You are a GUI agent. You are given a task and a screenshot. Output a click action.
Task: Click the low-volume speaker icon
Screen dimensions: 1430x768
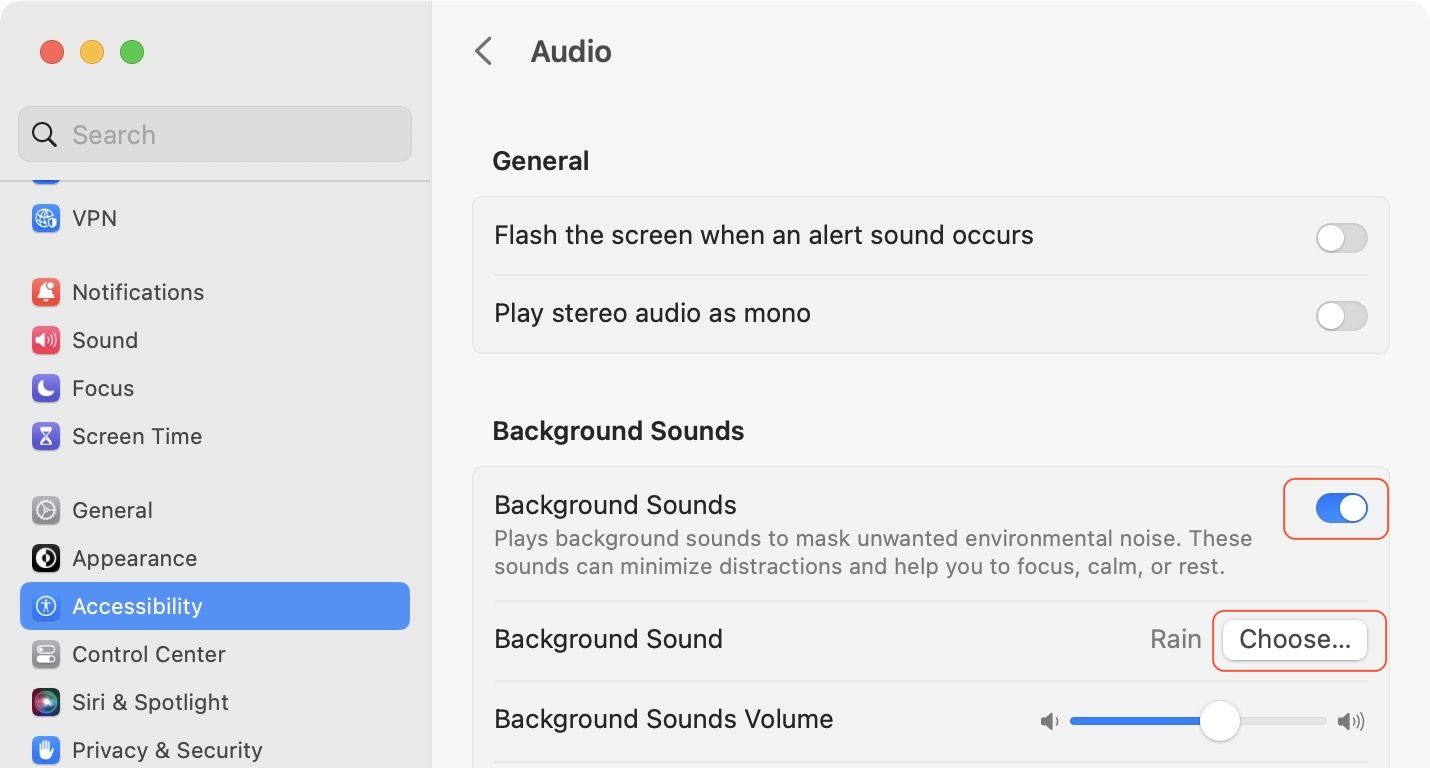(x=1049, y=721)
